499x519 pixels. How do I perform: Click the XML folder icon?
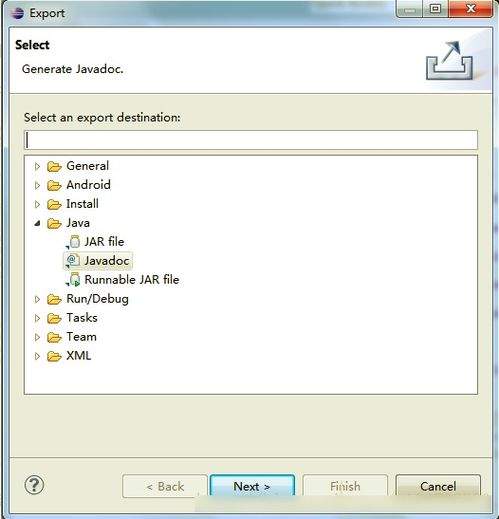[x=54, y=356]
